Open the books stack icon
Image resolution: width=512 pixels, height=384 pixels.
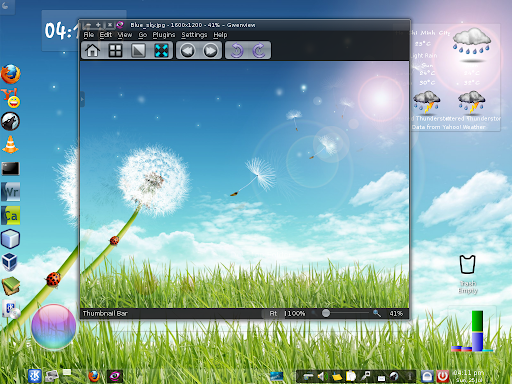pyautogui.click(x=11, y=286)
